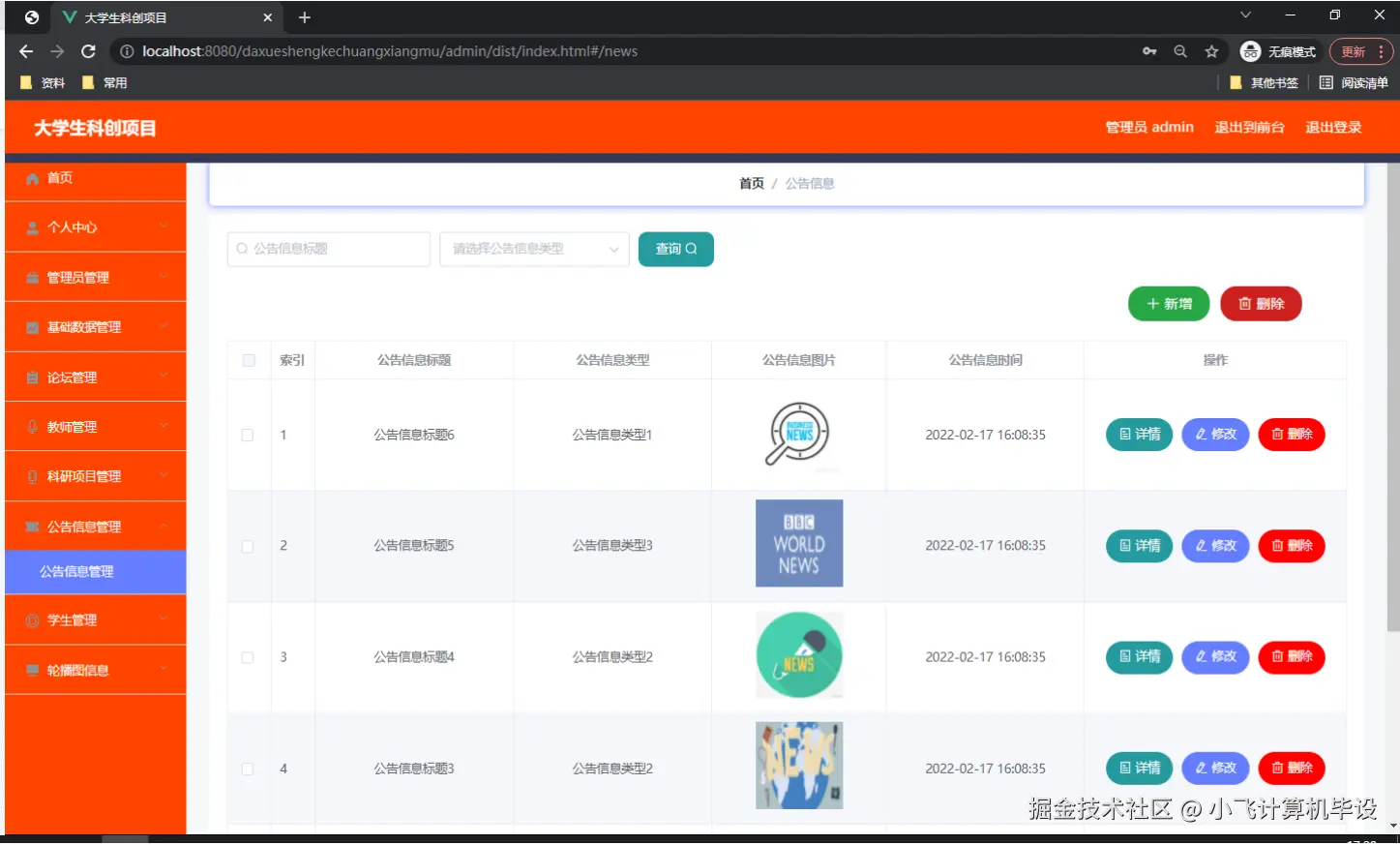Screen dimensions: 1400x845
Task: Expand the 科研项目管理 sidebar menu
Action: click(95, 476)
